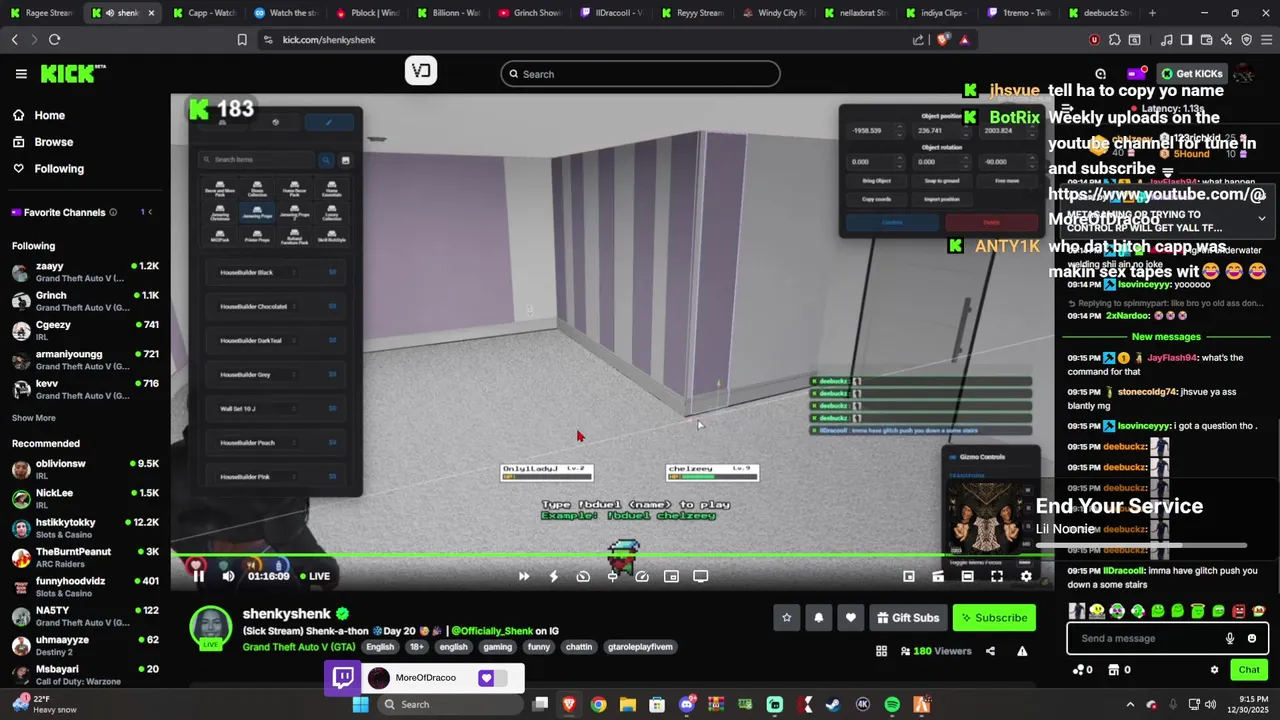Image resolution: width=1280 pixels, height=720 pixels.
Task: Open Grinch's channel in Following list
Action: point(85,301)
